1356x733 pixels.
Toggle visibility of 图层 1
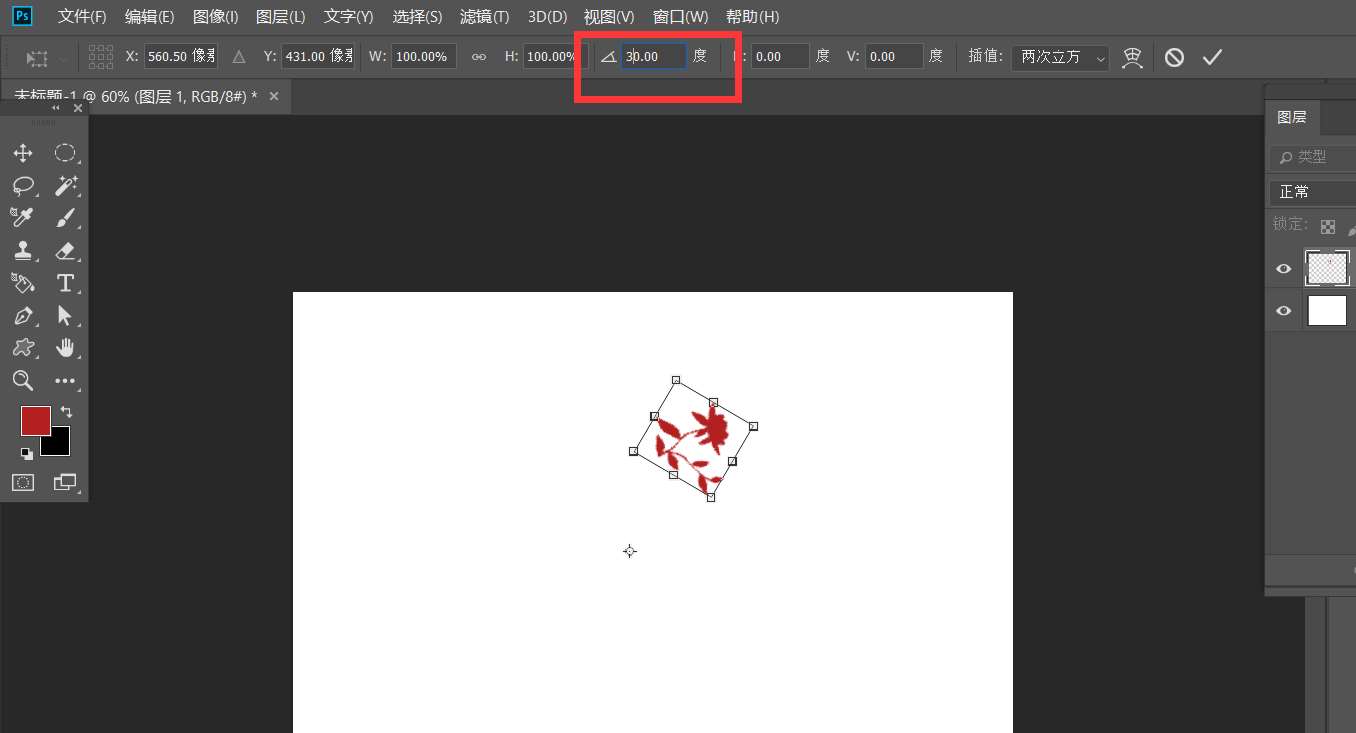(1283, 268)
